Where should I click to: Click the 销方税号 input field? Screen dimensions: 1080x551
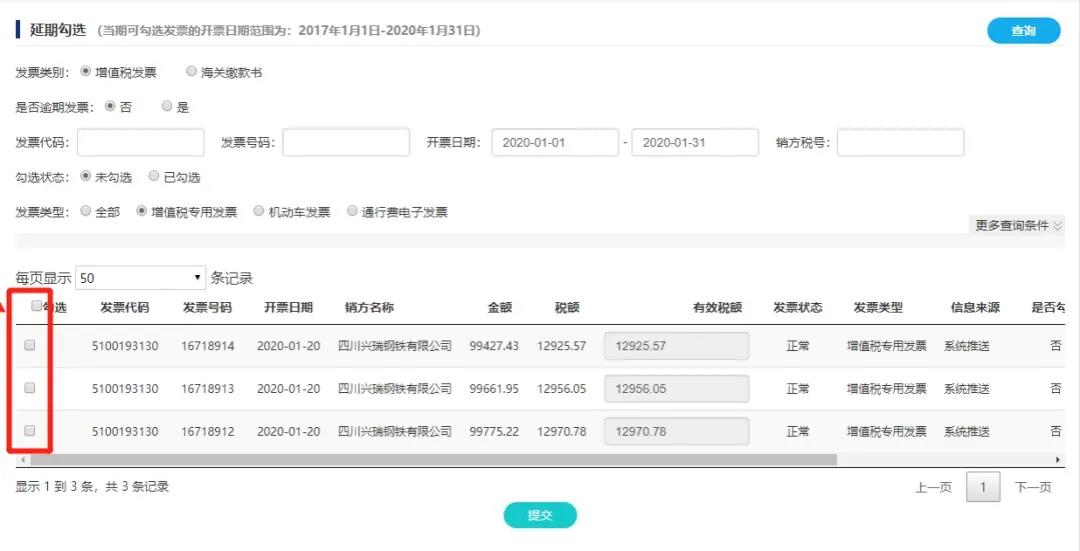point(900,143)
